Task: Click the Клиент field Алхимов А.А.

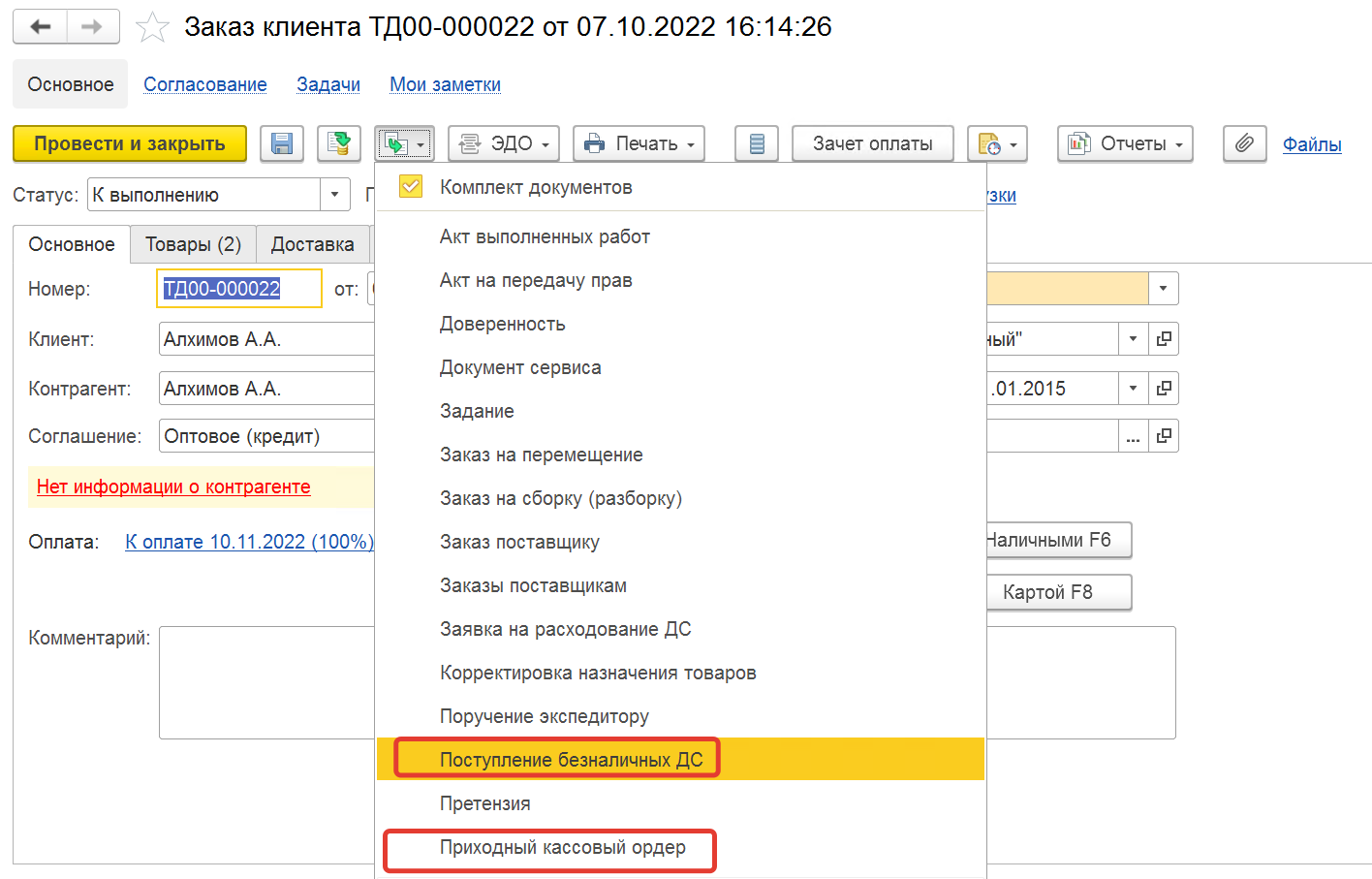Action: pos(266,339)
